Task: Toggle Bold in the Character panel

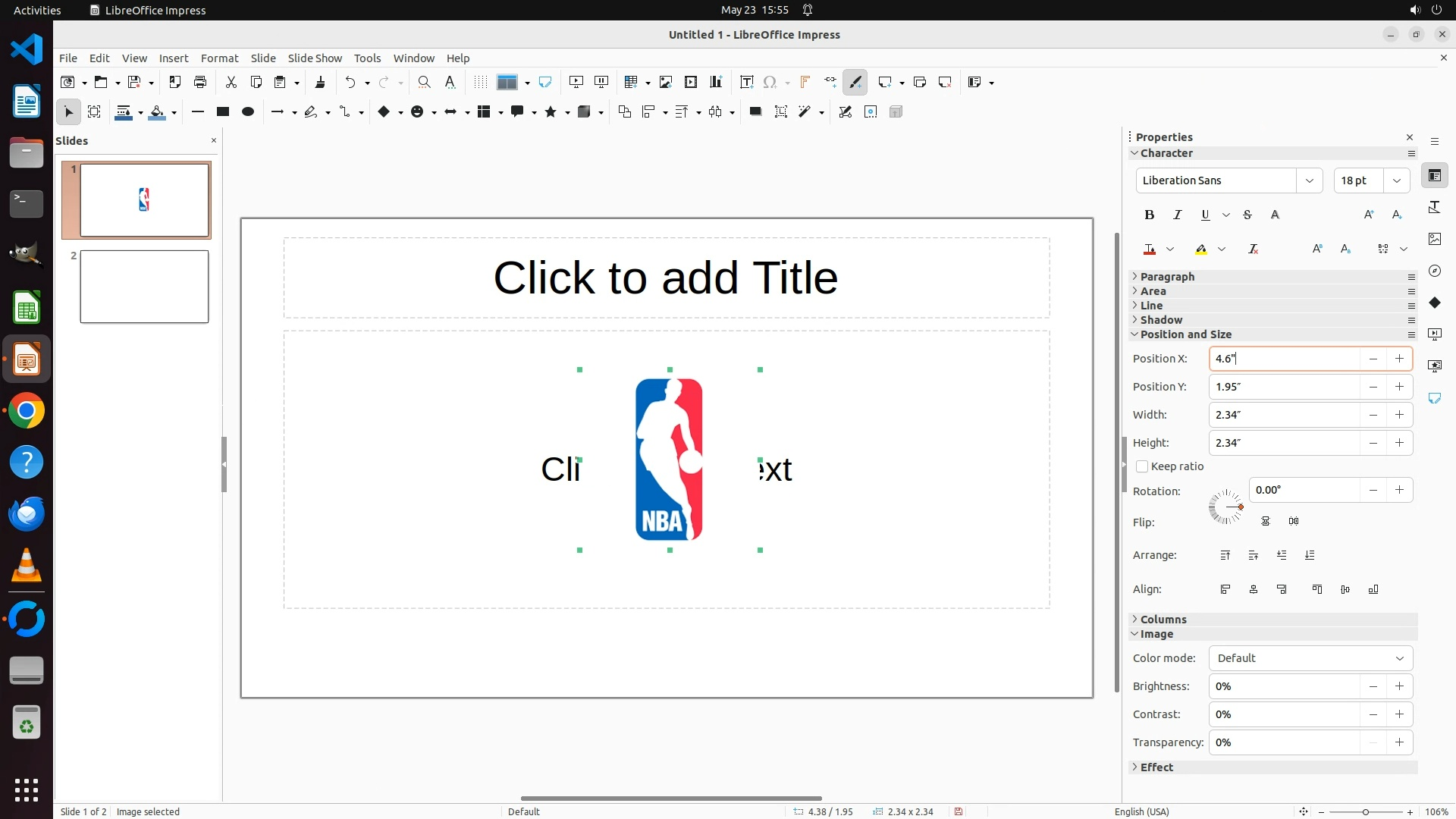Action: pos(1149,215)
